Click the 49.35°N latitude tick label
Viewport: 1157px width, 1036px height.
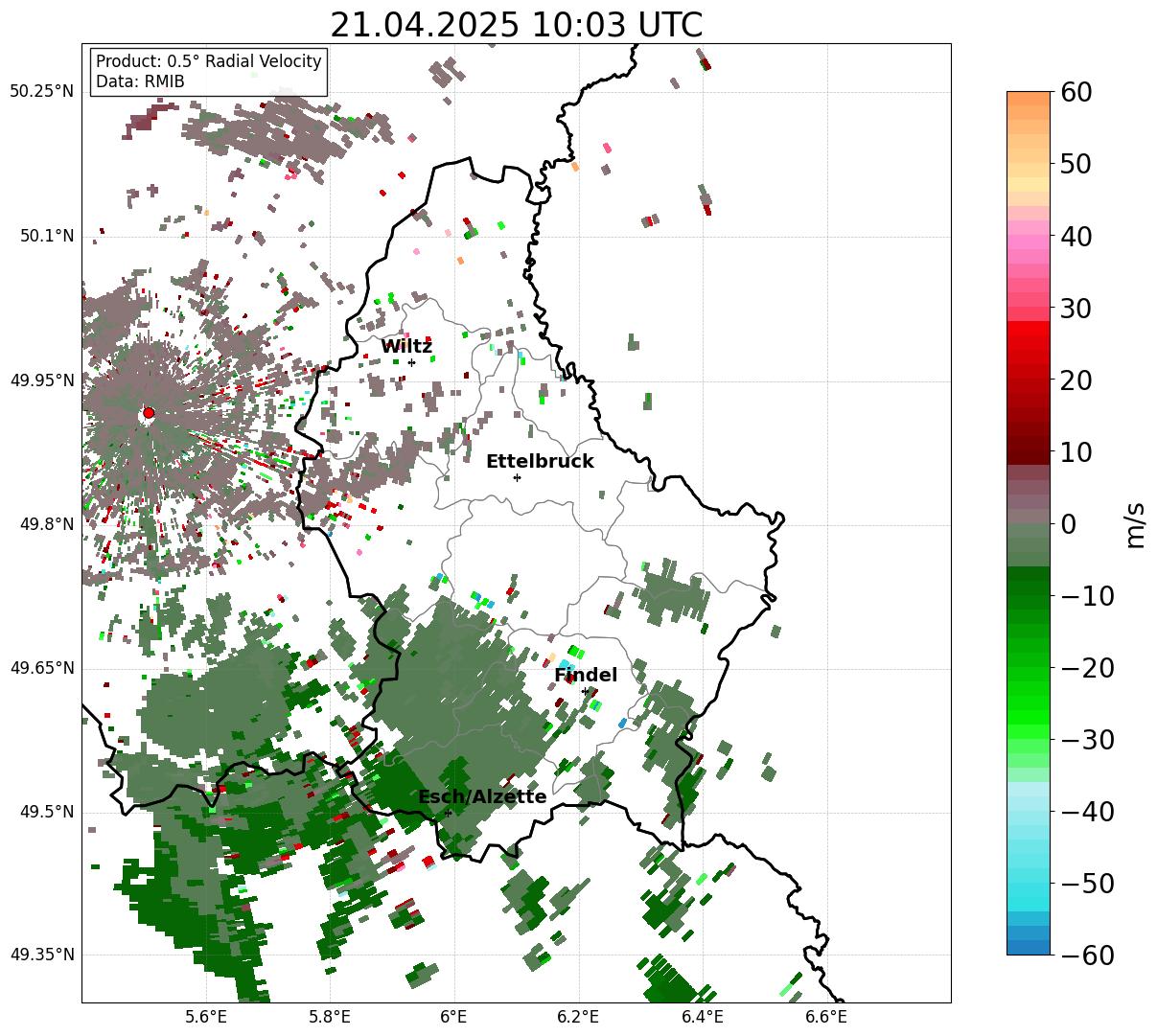coord(41,955)
